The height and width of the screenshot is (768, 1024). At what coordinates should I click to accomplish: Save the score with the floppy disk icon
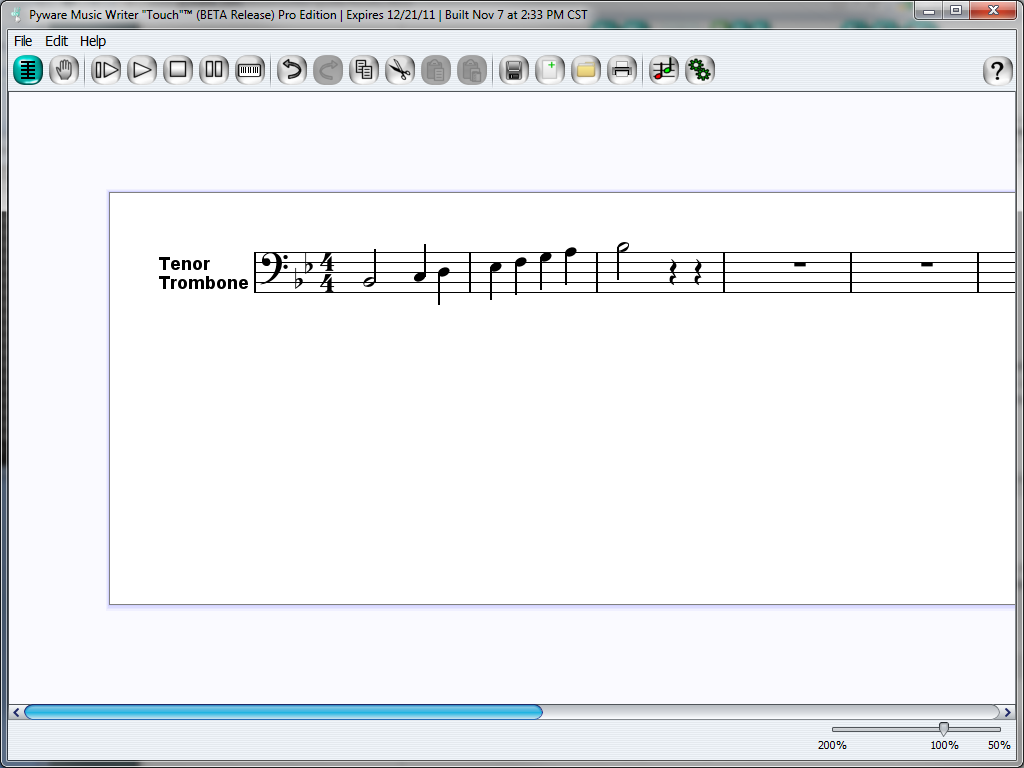(514, 70)
